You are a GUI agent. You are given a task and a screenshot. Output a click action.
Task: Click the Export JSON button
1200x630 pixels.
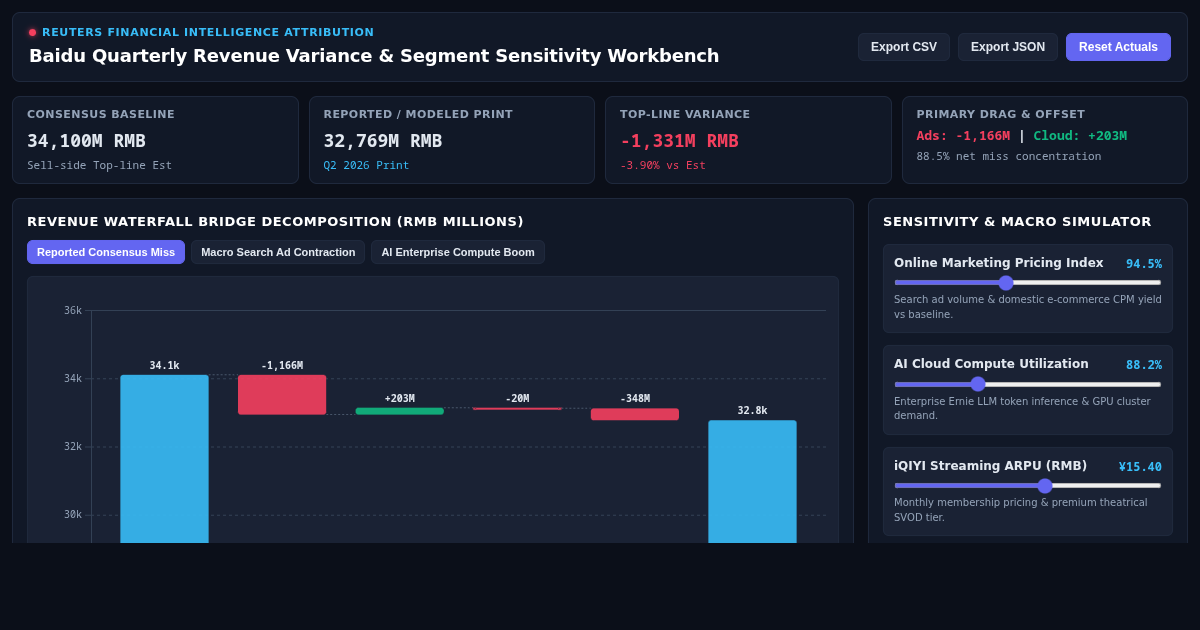(x=1008, y=47)
